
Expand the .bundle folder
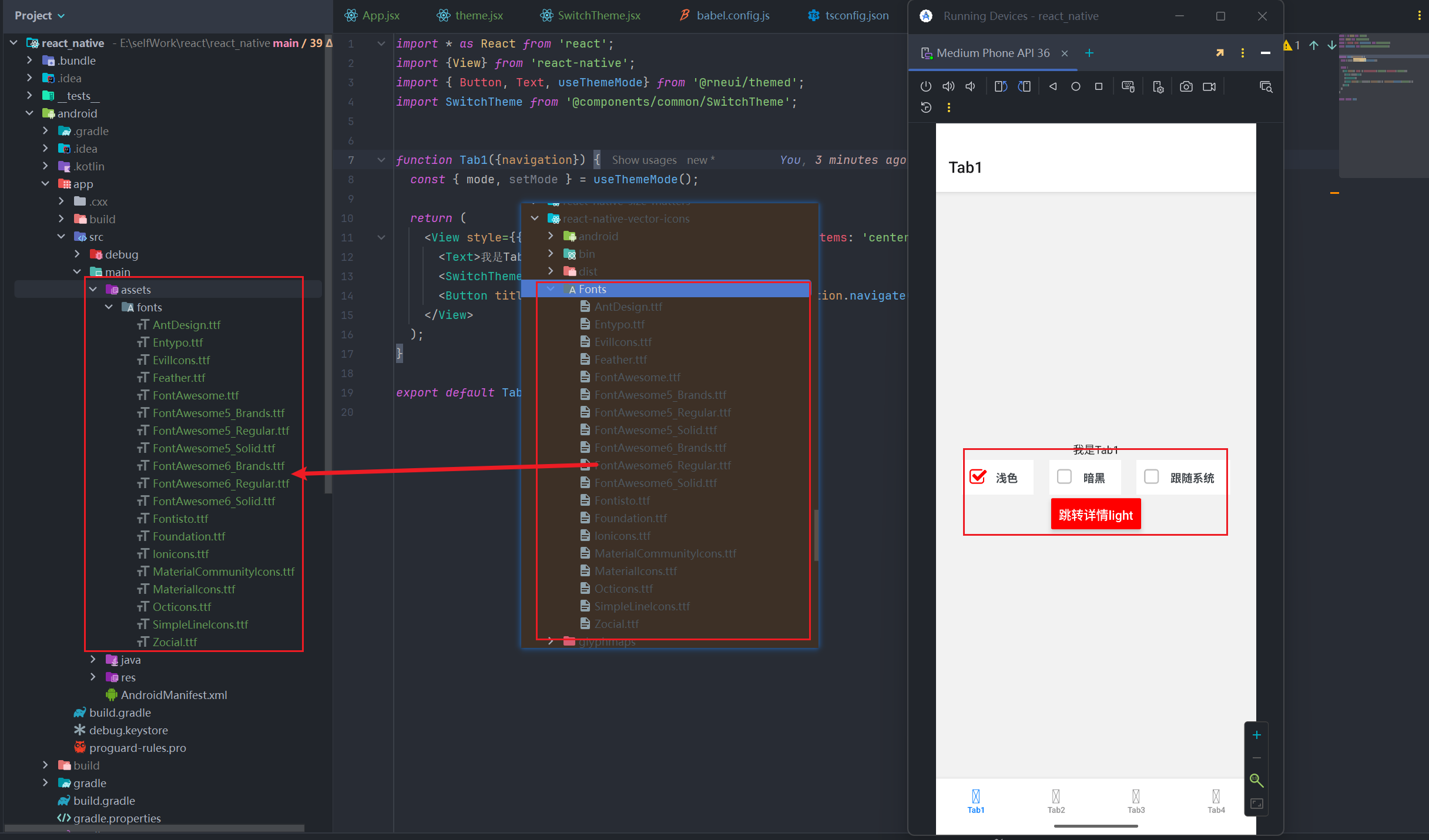coord(29,61)
